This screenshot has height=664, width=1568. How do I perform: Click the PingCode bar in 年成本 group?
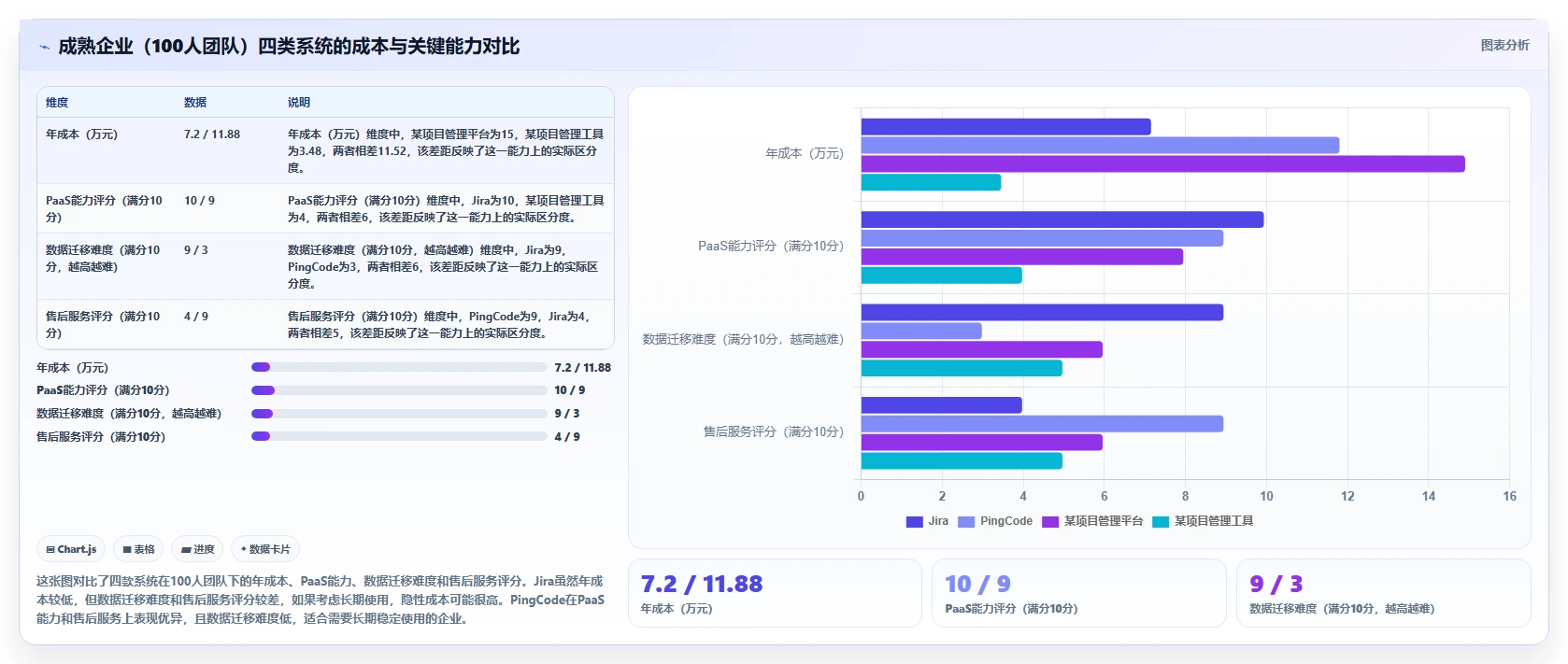point(1100,146)
